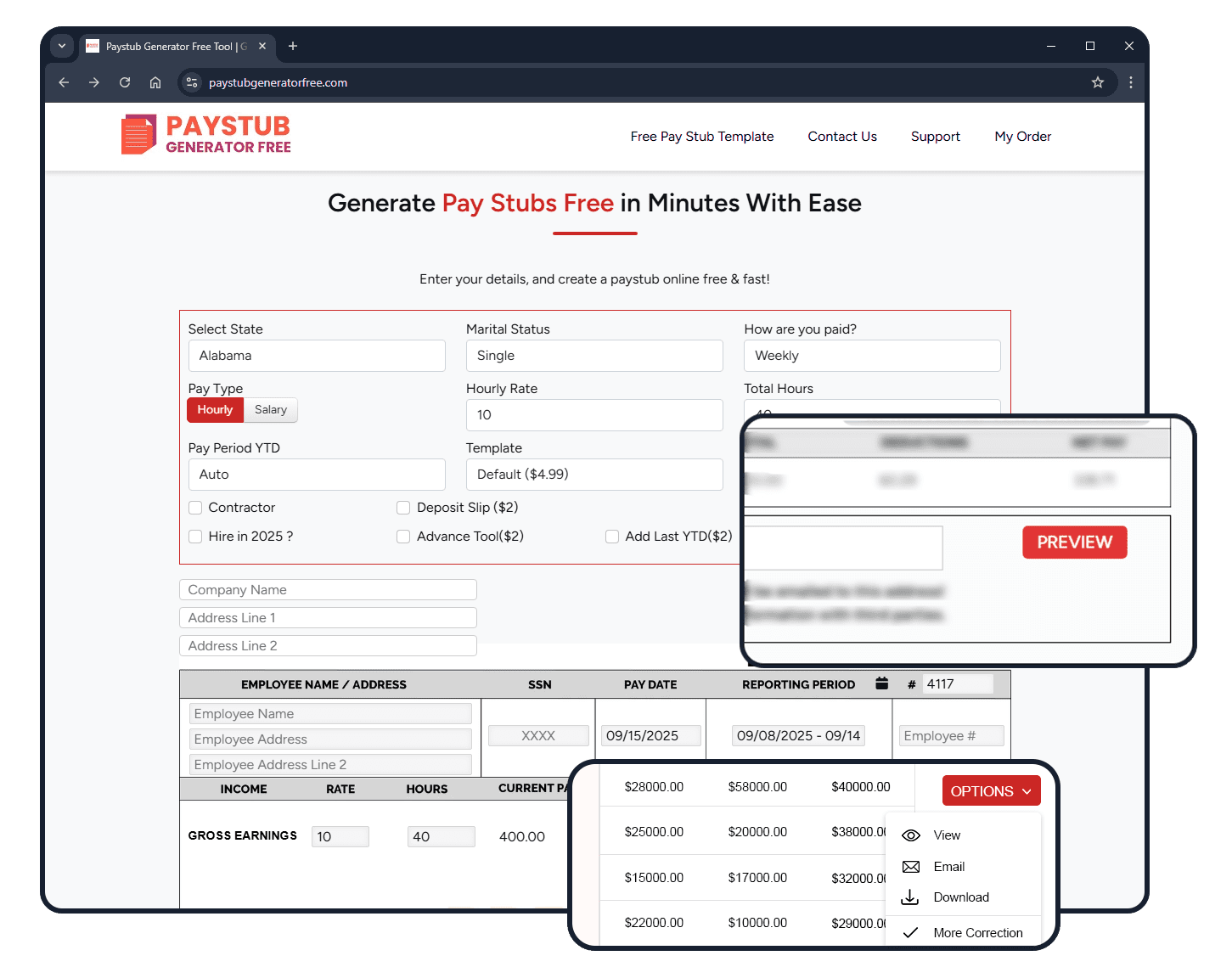The image size is (1232, 967).
Task: Click the Gross Earnings hours field
Action: pyautogui.click(x=442, y=837)
